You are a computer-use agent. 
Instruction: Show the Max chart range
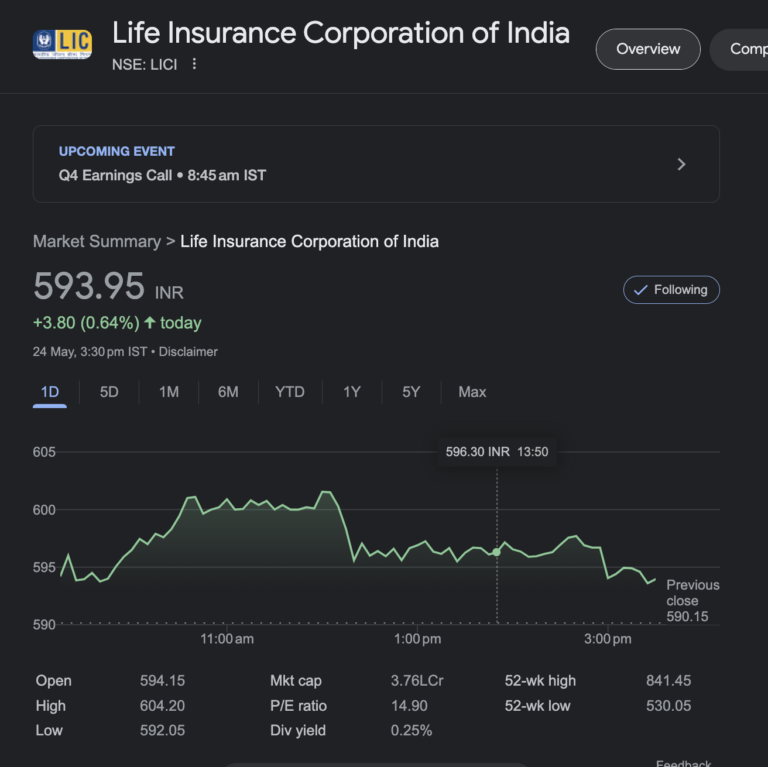(472, 392)
